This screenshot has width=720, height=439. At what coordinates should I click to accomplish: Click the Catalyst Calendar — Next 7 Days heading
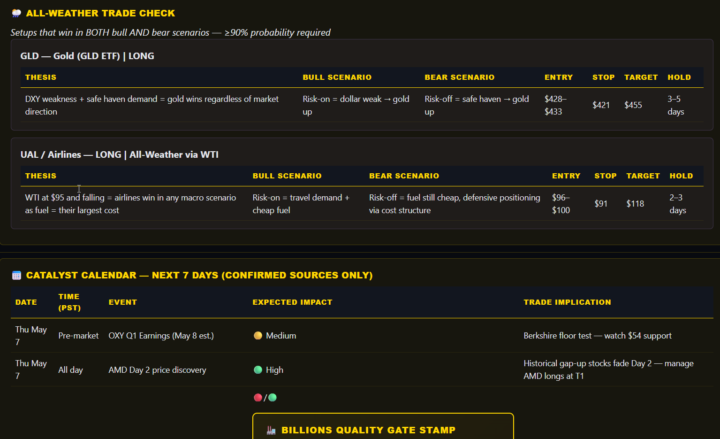point(199,276)
